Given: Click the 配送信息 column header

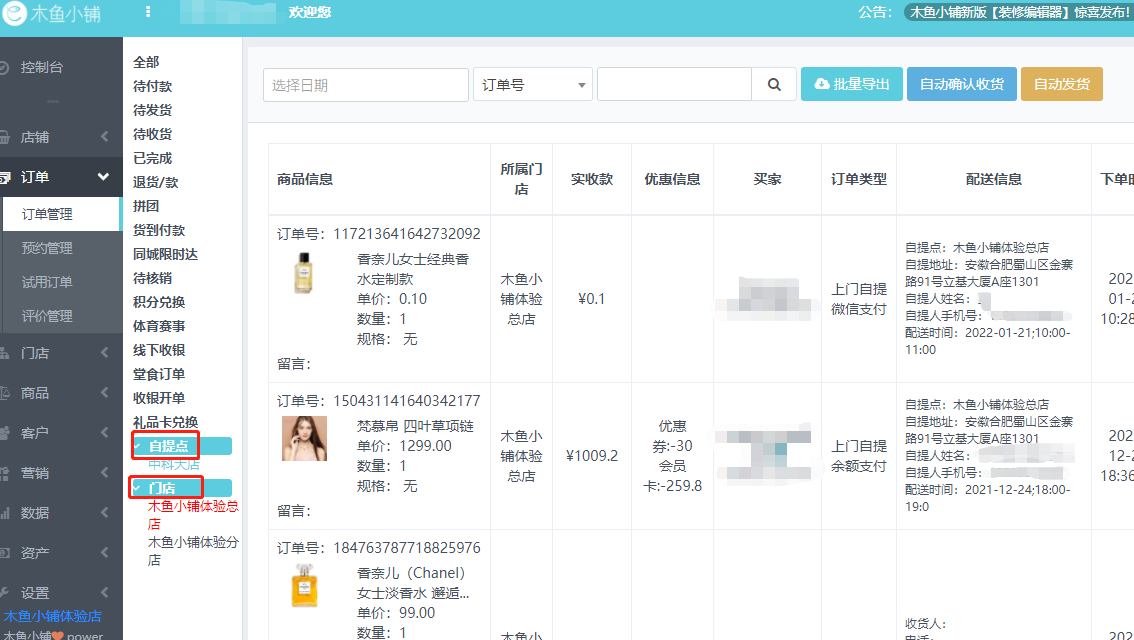Looking at the screenshot, I should [994, 179].
